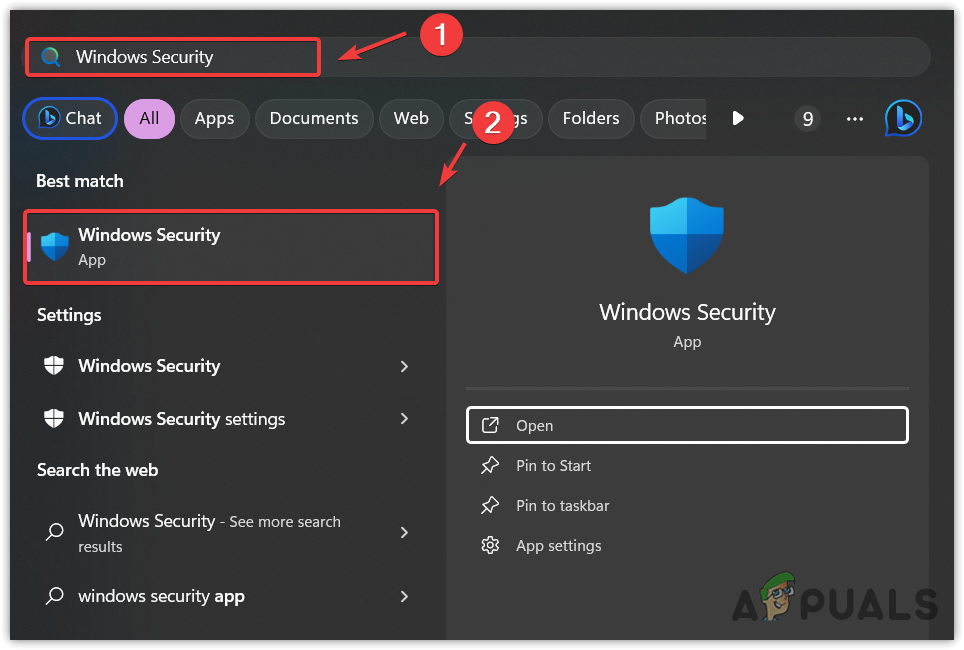Click pin icon beside Pin to Start
964x650 pixels.
click(490, 466)
